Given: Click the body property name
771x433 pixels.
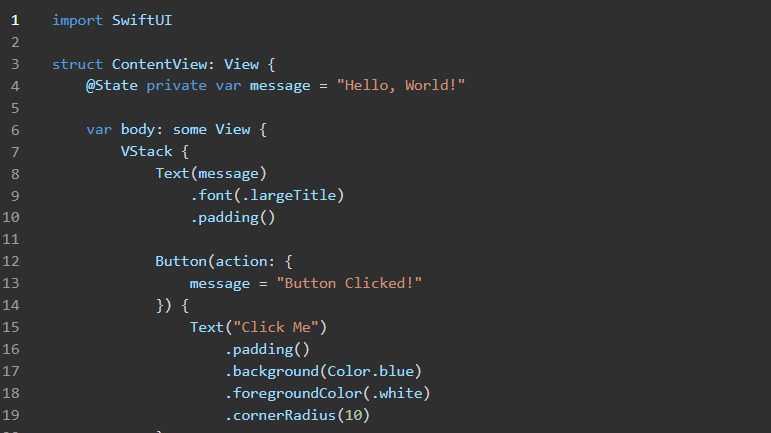Looking at the screenshot, I should click(x=138, y=129).
